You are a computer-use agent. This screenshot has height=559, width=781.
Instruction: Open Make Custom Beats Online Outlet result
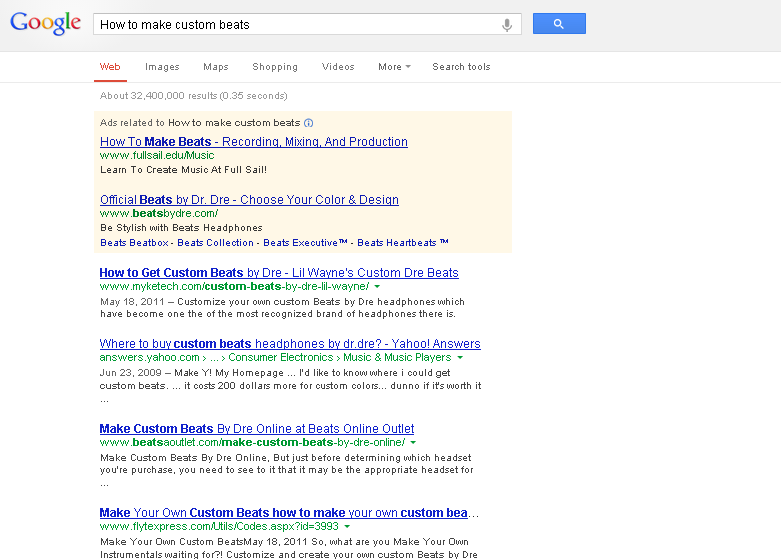point(257,429)
